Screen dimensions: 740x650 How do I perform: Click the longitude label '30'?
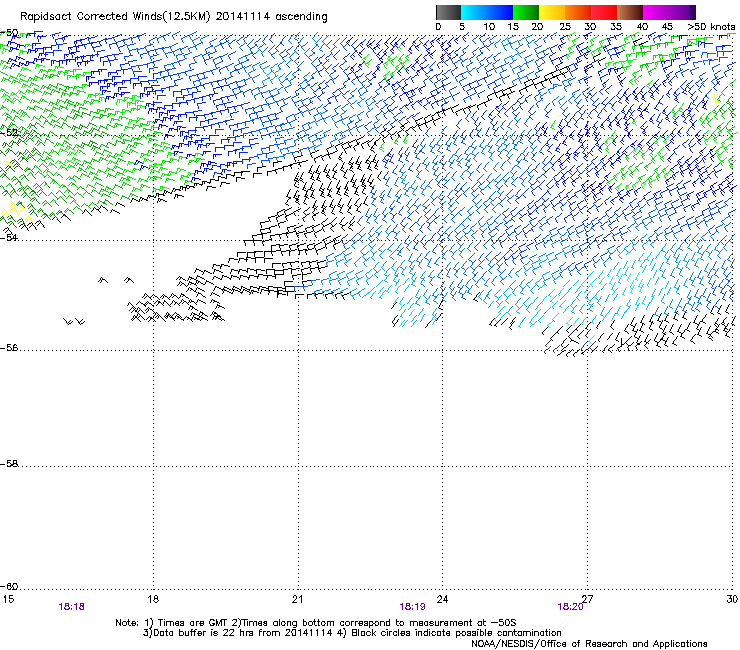(732, 599)
